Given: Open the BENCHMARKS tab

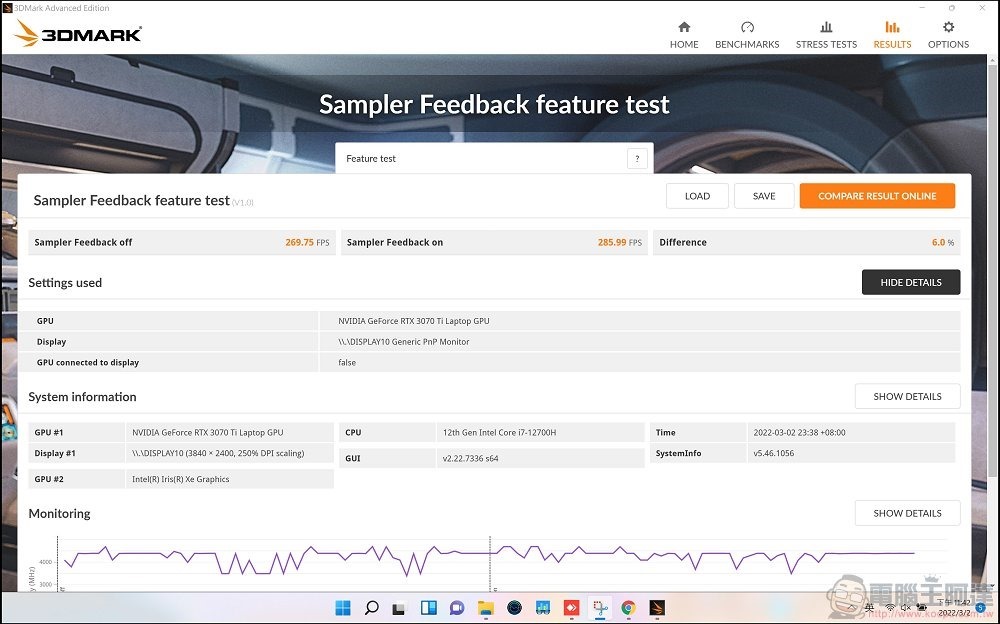Looking at the screenshot, I should tap(747, 34).
